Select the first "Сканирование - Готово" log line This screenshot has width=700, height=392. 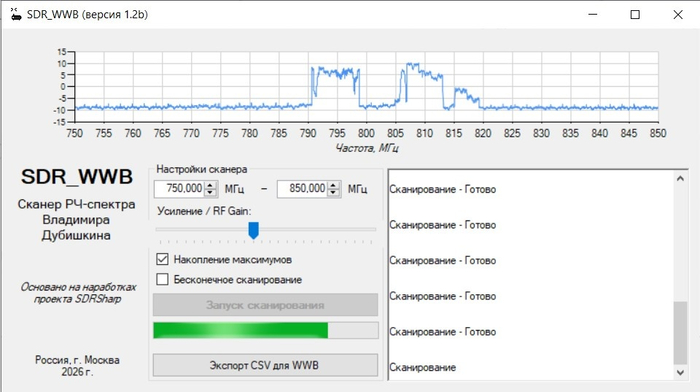click(442, 189)
